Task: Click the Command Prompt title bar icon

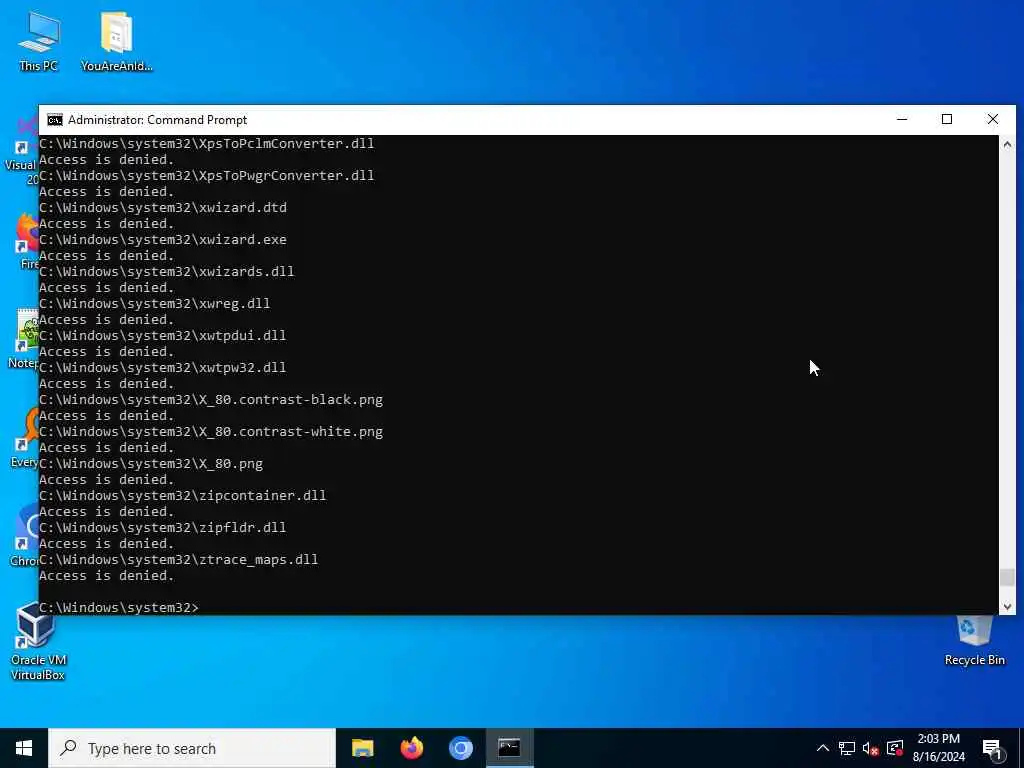Action: (55, 120)
